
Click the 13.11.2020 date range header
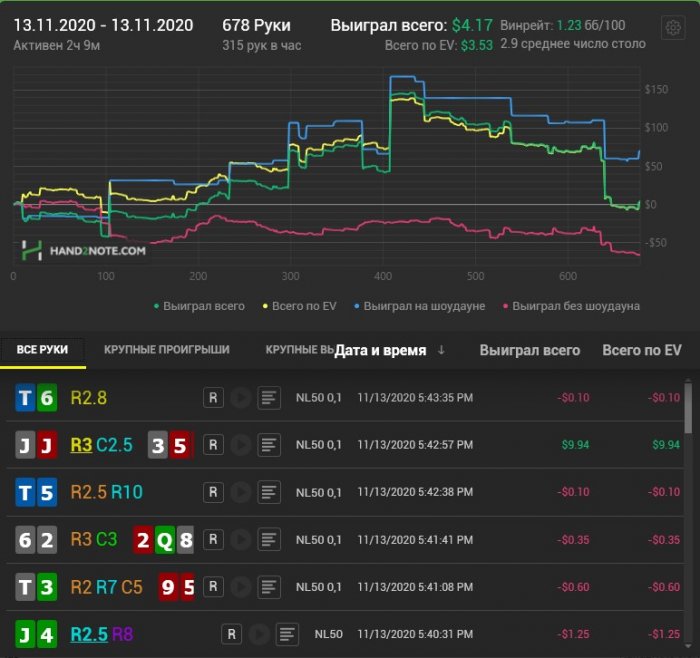102,23
